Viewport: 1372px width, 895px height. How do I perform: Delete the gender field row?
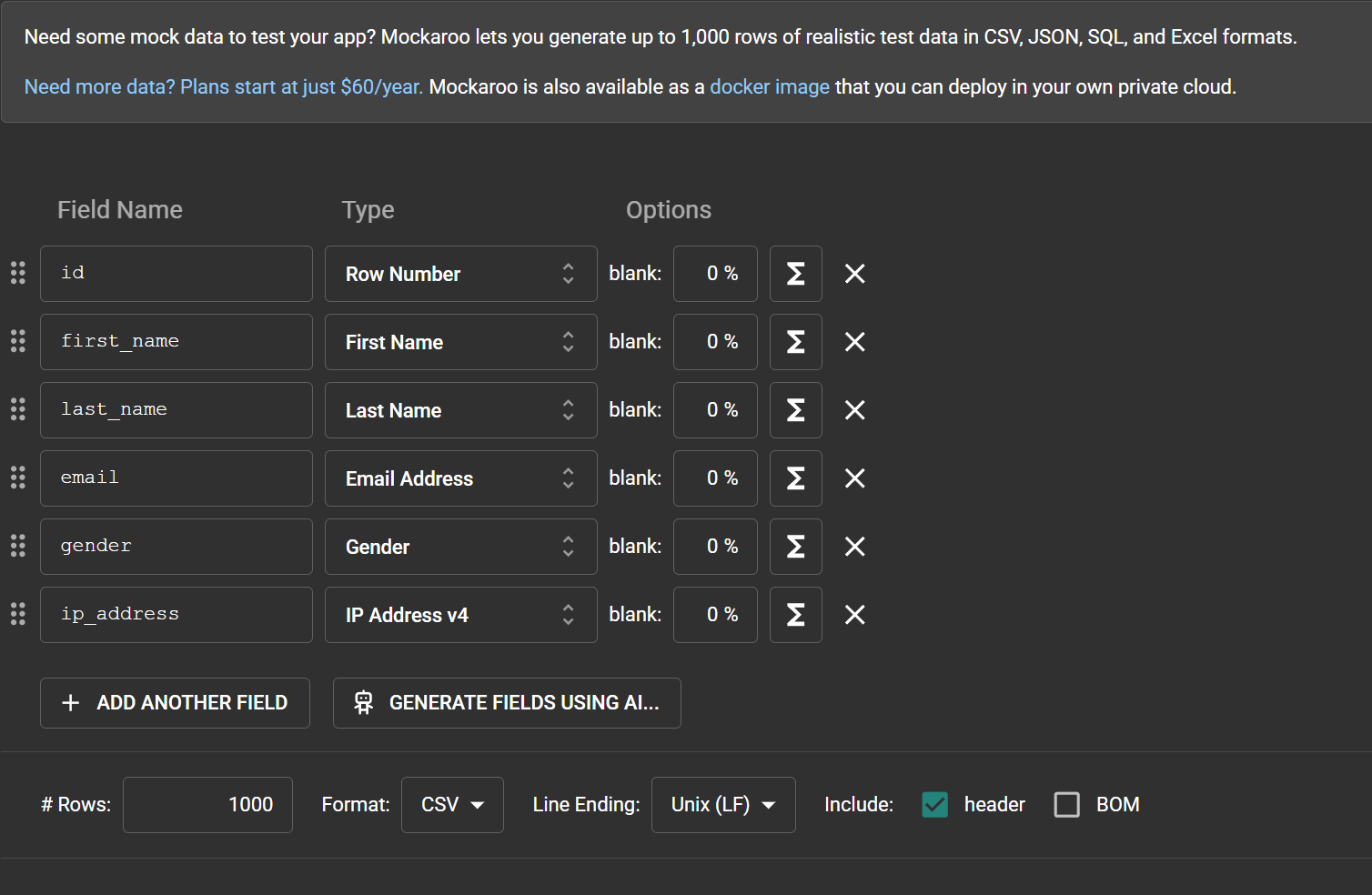[854, 547]
